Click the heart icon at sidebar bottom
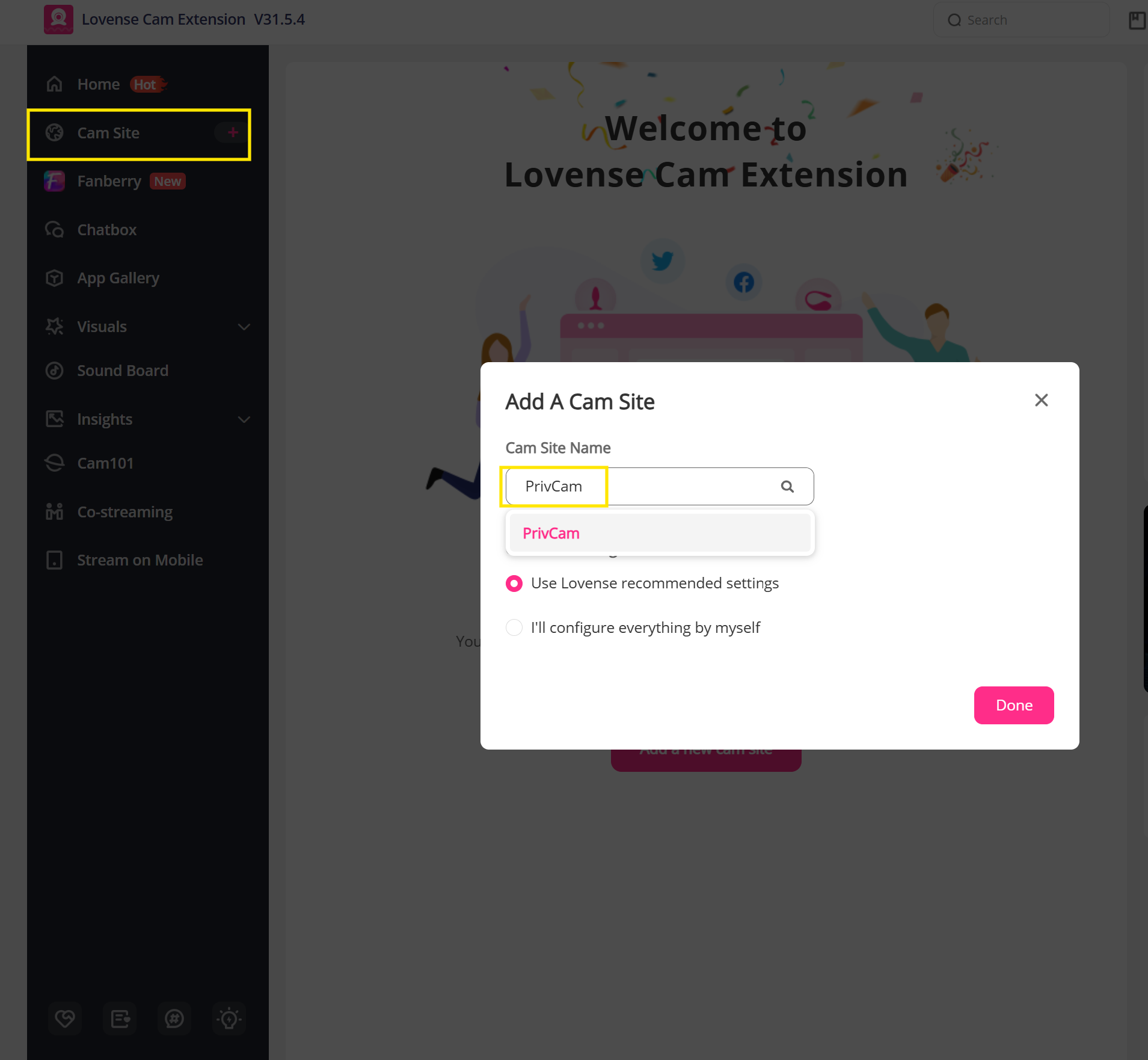The height and width of the screenshot is (1060, 1148). (x=65, y=1018)
